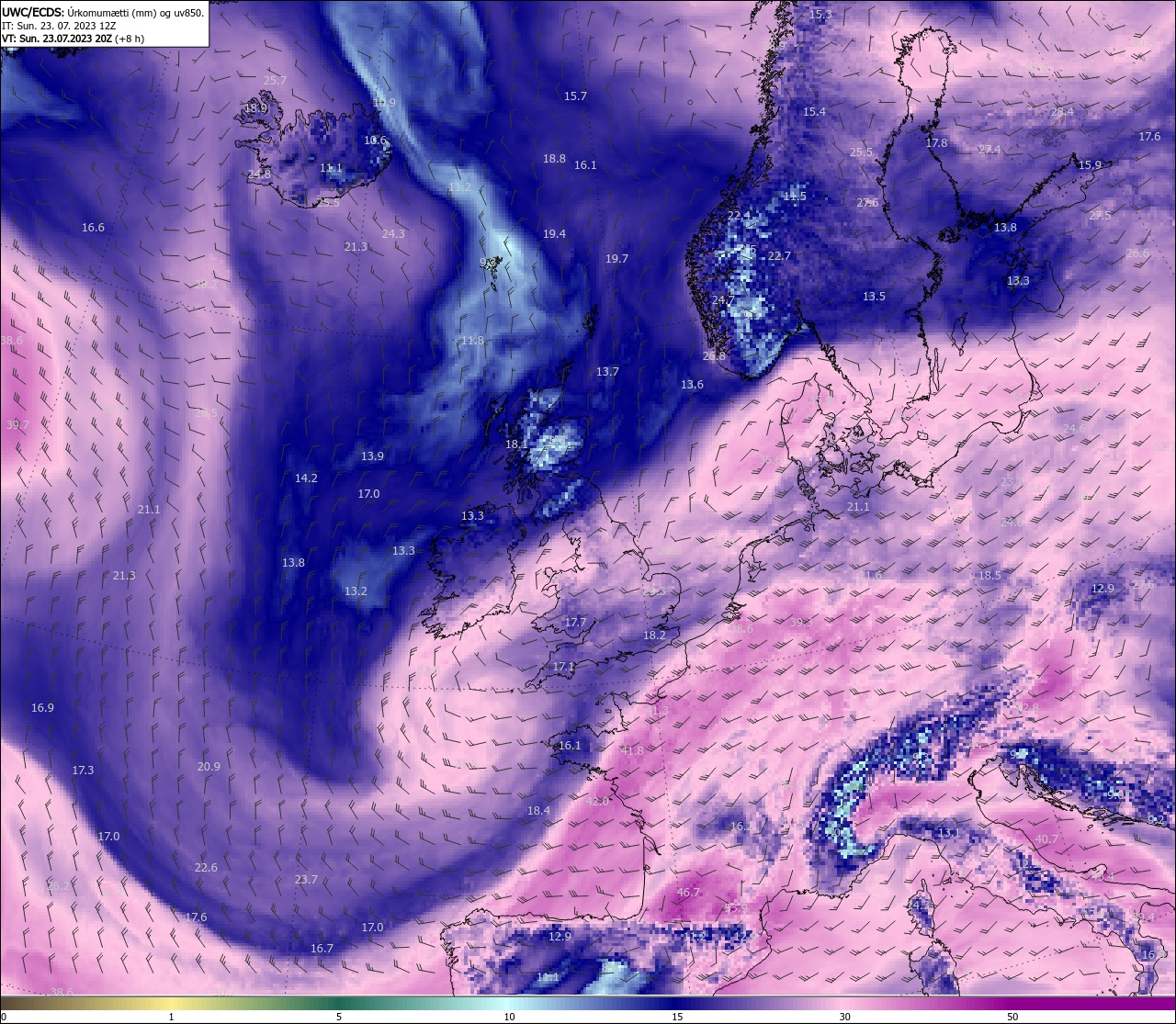
Task: Click the 13.7 value north of Scotland
Action: [607, 372]
